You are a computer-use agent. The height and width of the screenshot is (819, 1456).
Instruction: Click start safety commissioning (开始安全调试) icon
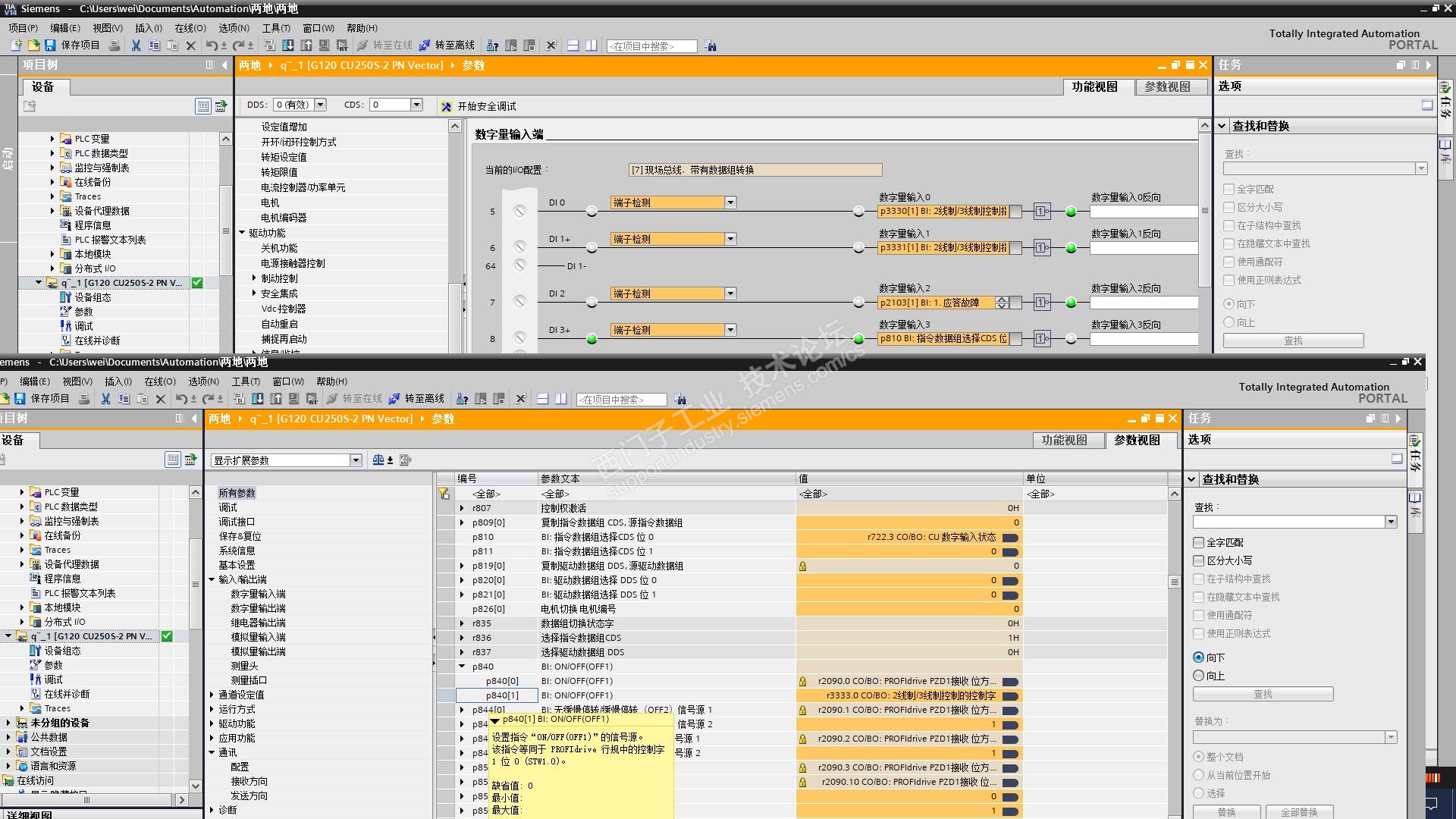pos(447,106)
